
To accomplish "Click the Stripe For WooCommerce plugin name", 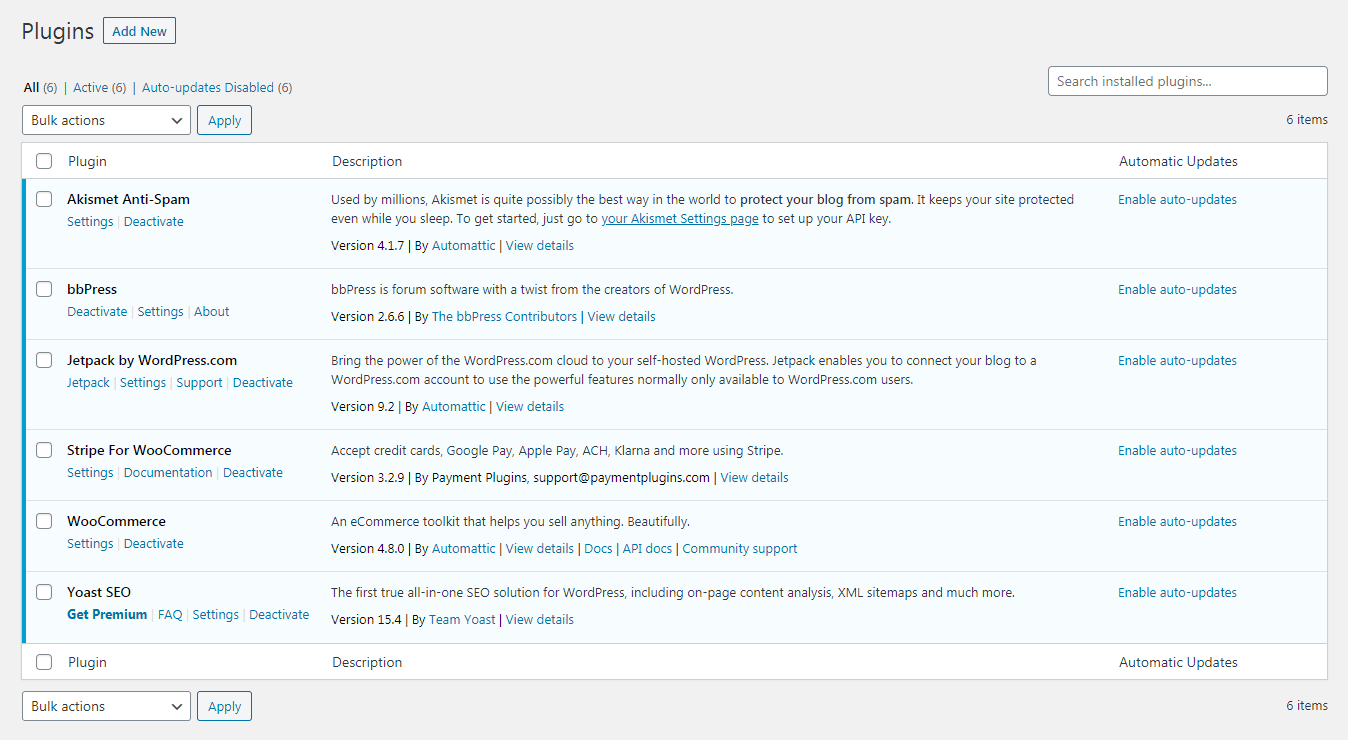I will point(149,450).
